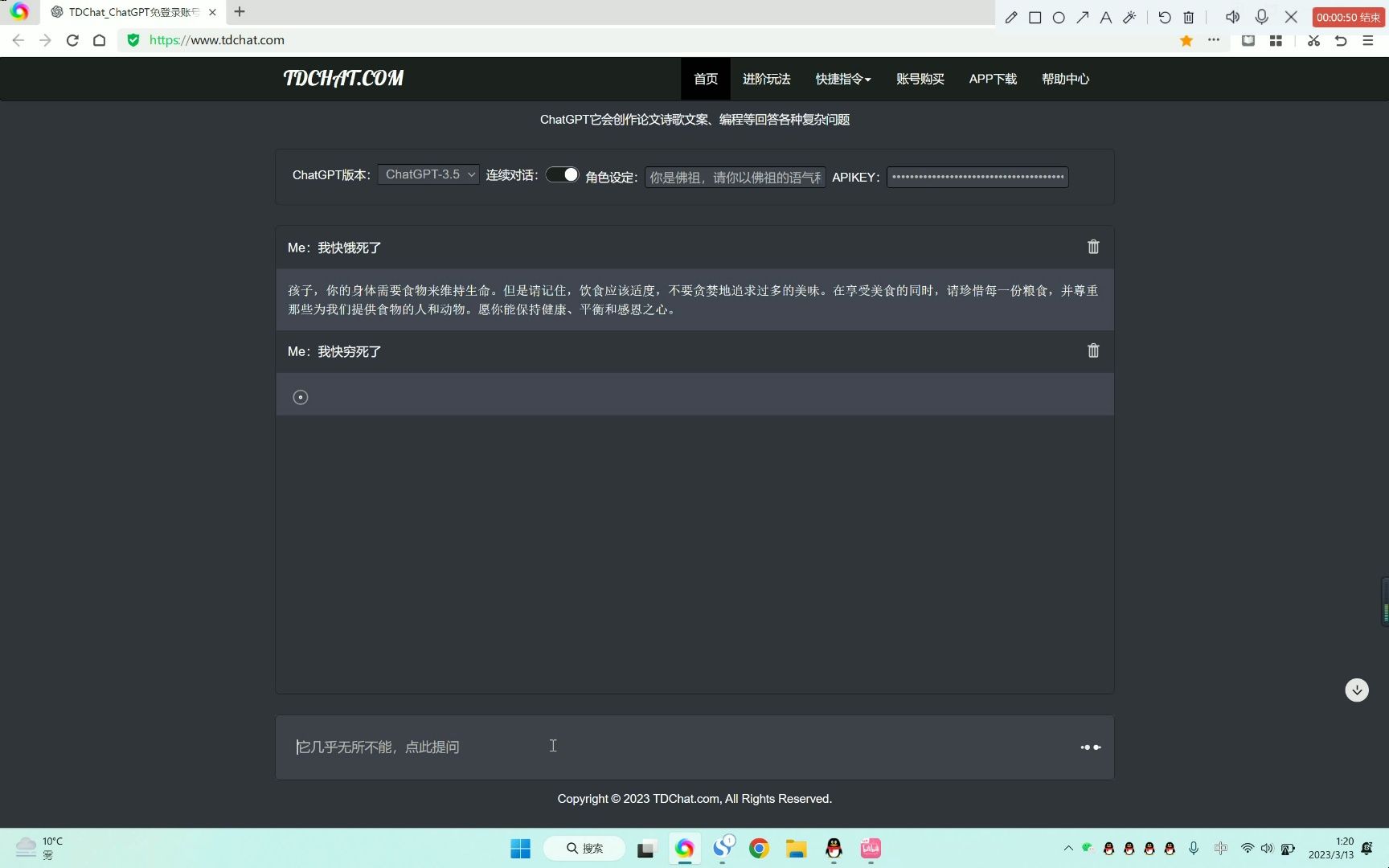Click browser restore closed tab icon
This screenshot has height=868, width=1389.
(1341, 40)
